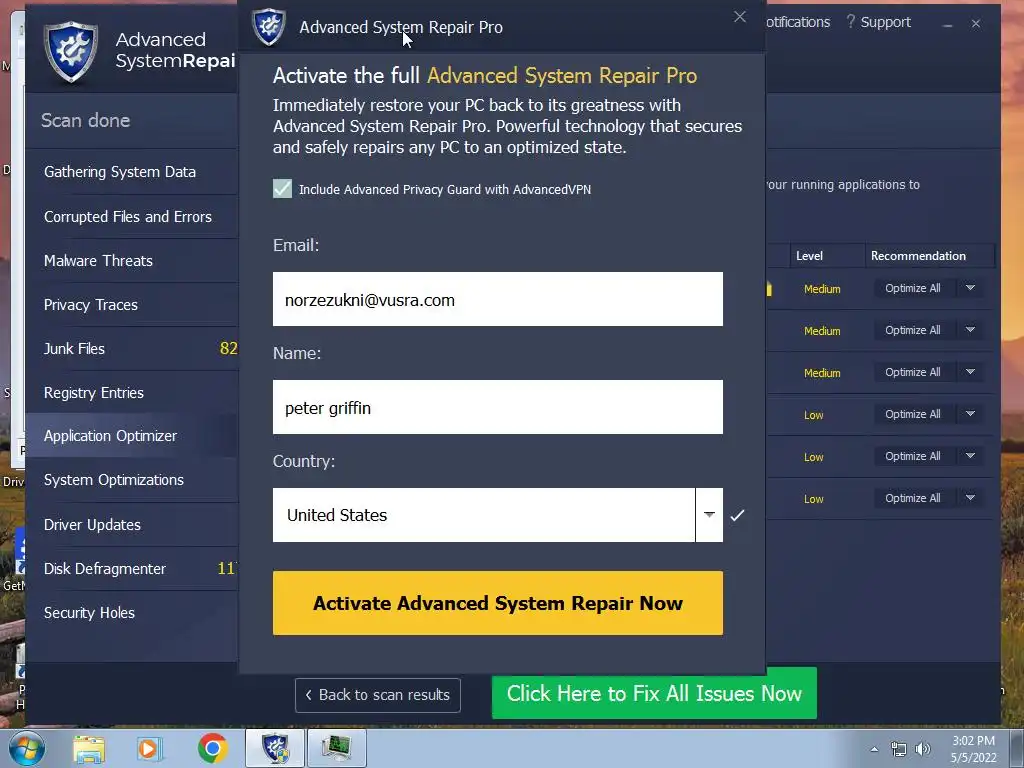Open the Malware Threats section
Screen dimensions: 1024x768
pos(132,261)
